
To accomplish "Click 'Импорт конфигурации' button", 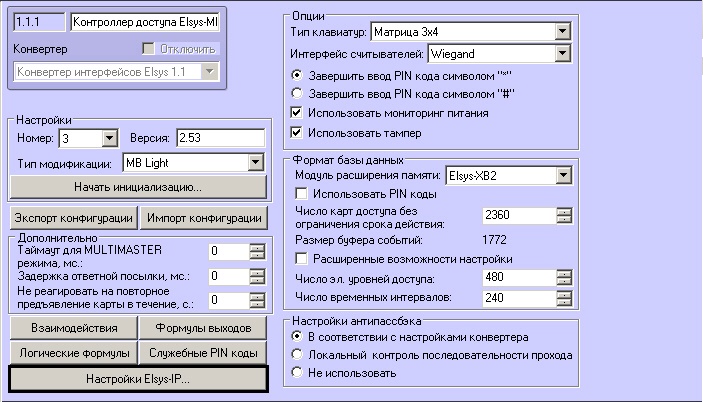I will click(204, 218).
